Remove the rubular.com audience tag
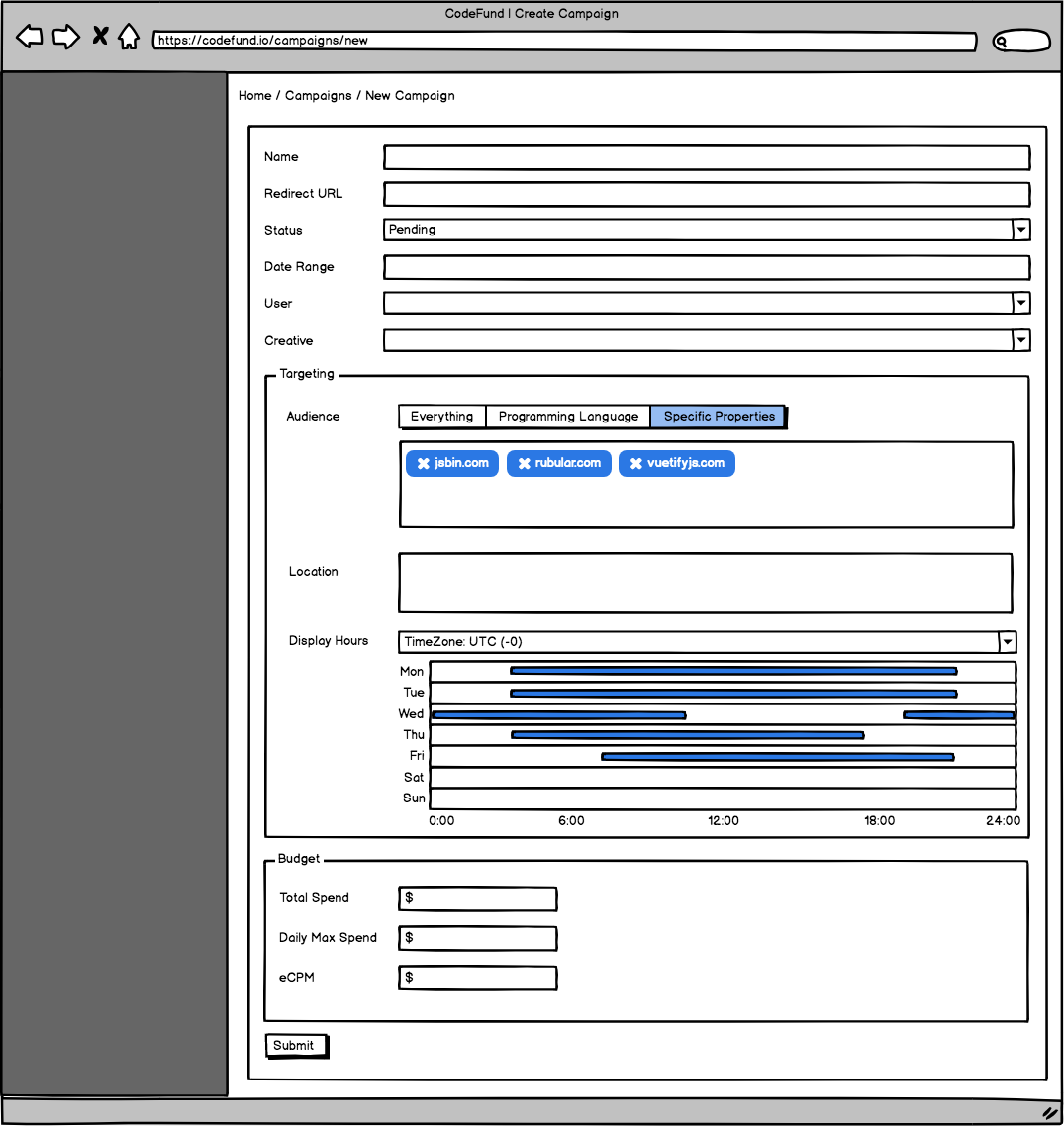 [x=525, y=463]
